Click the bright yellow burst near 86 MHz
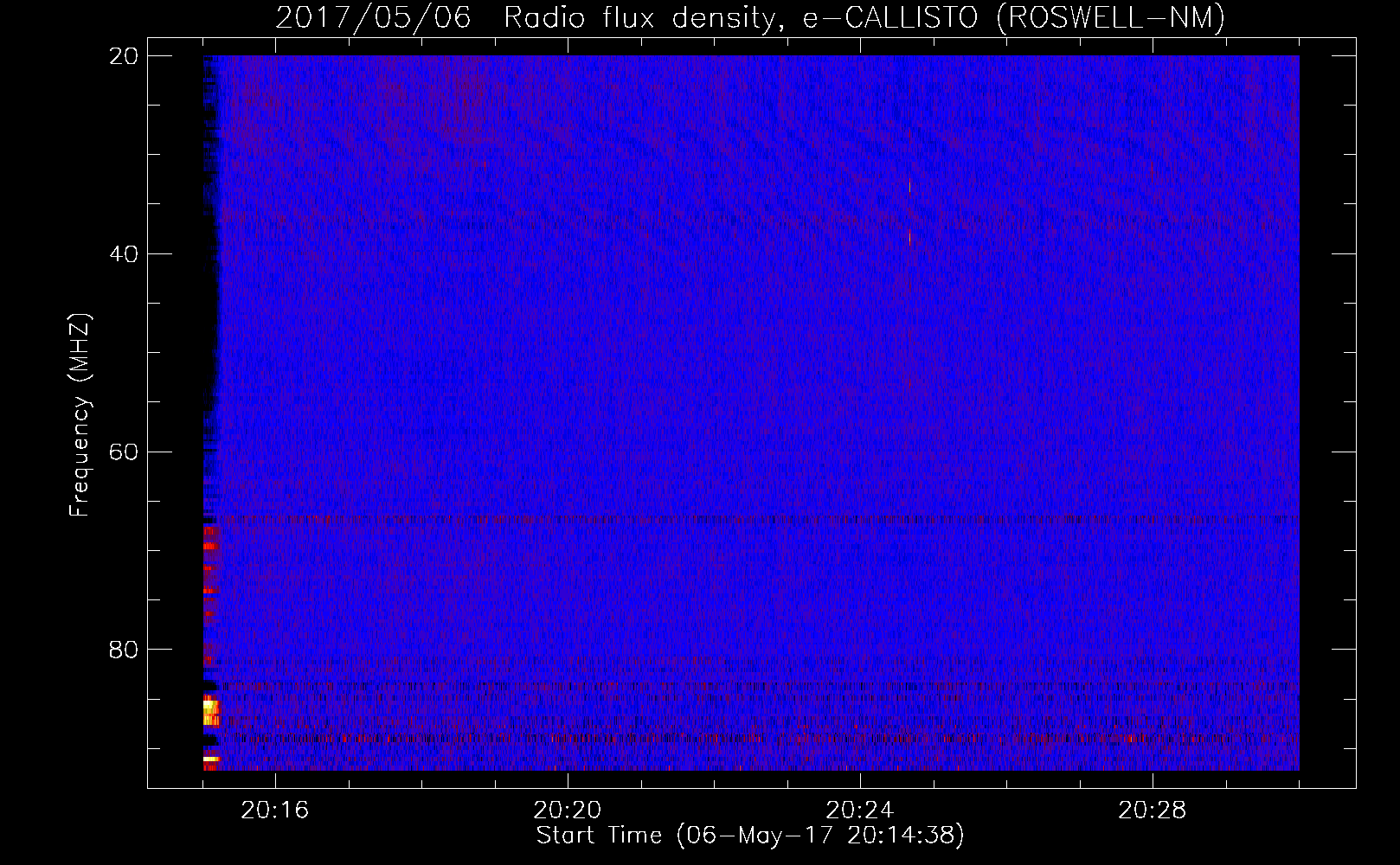The width and height of the screenshot is (1400, 865). pos(210,712)
